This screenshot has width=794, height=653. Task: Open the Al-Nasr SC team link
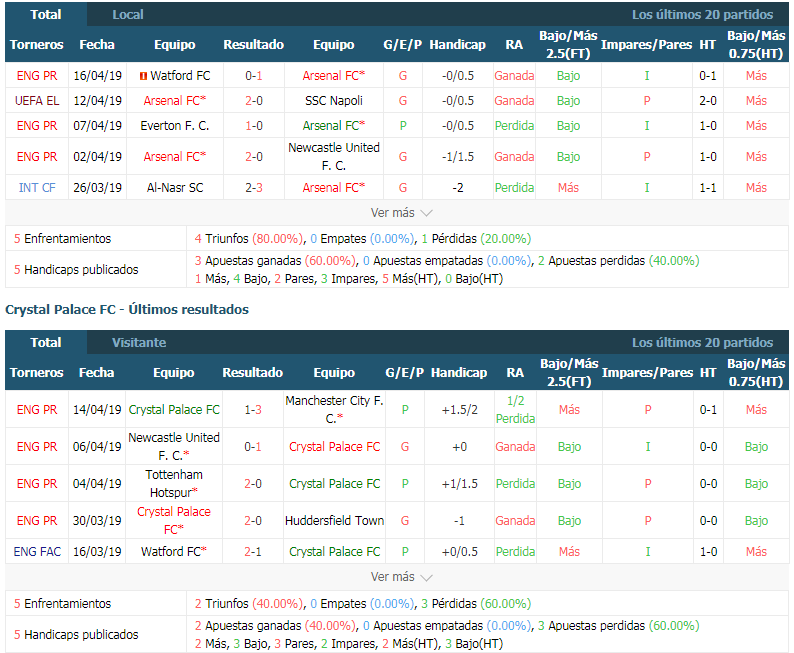[175, 187]
